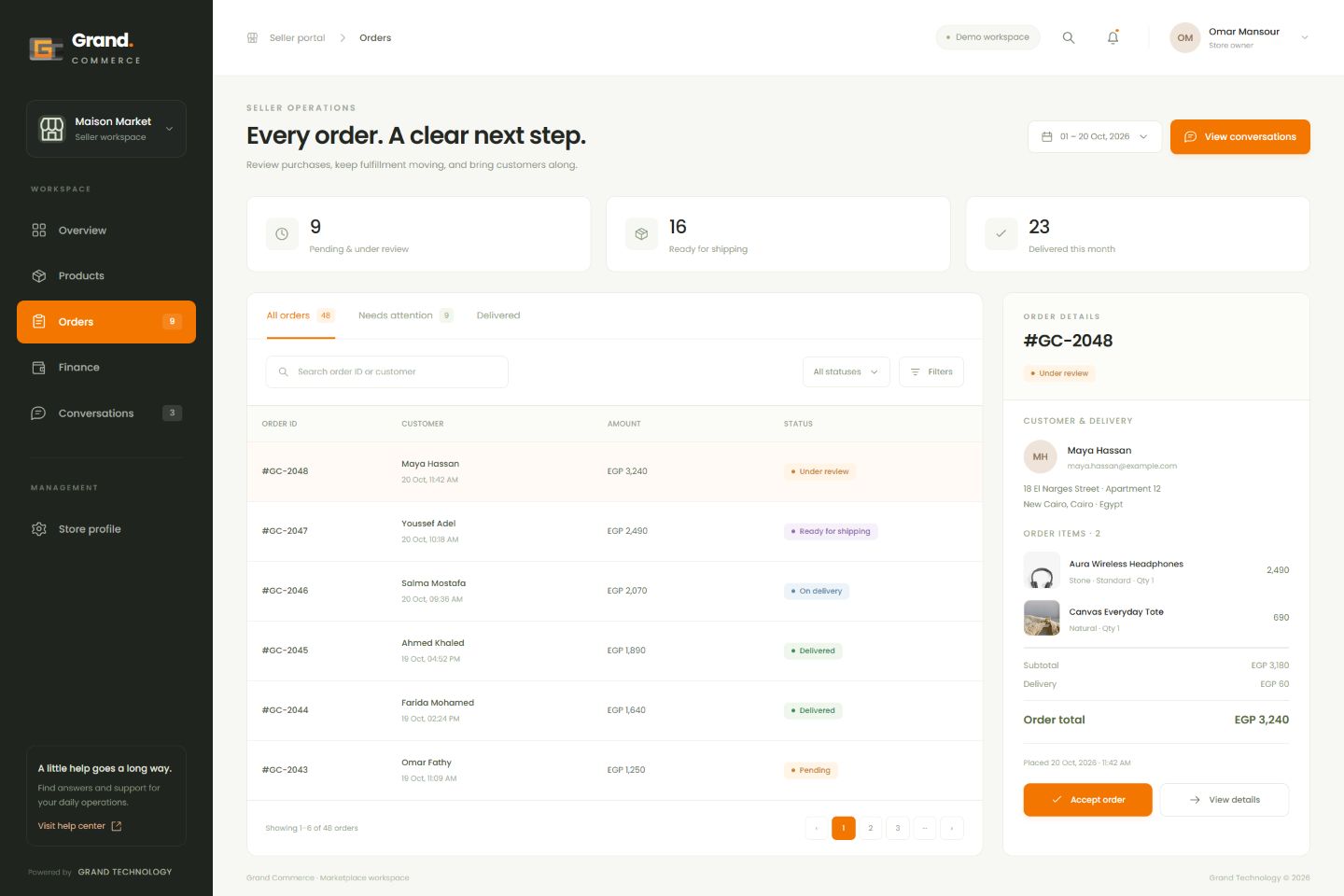Click the calendar icon in date range

click(x=1047, y=137)
